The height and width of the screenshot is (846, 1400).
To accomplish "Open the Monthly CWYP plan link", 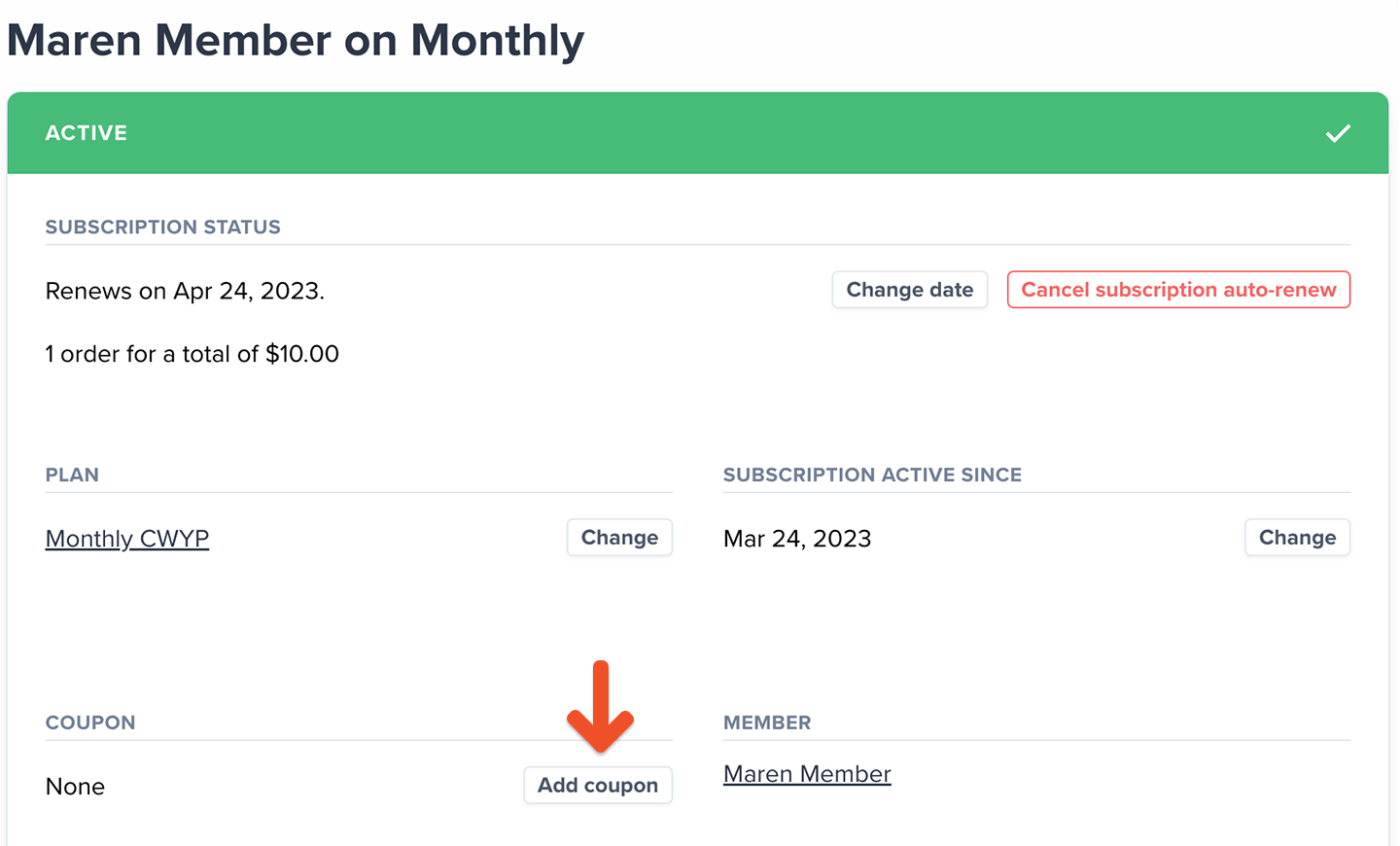I will (127, 539).
